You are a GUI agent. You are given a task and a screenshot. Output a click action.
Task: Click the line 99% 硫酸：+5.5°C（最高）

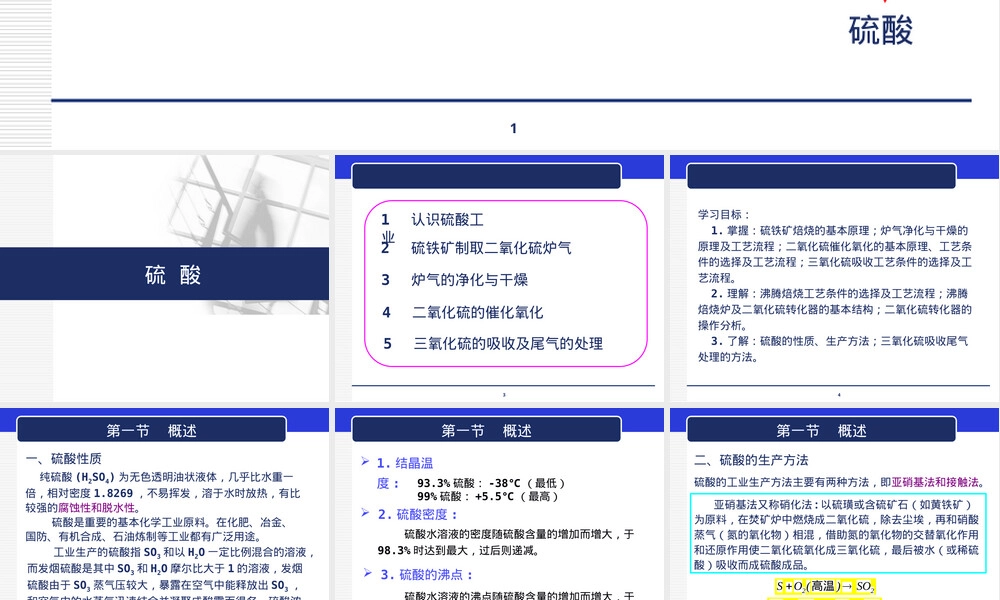point(488,497)
